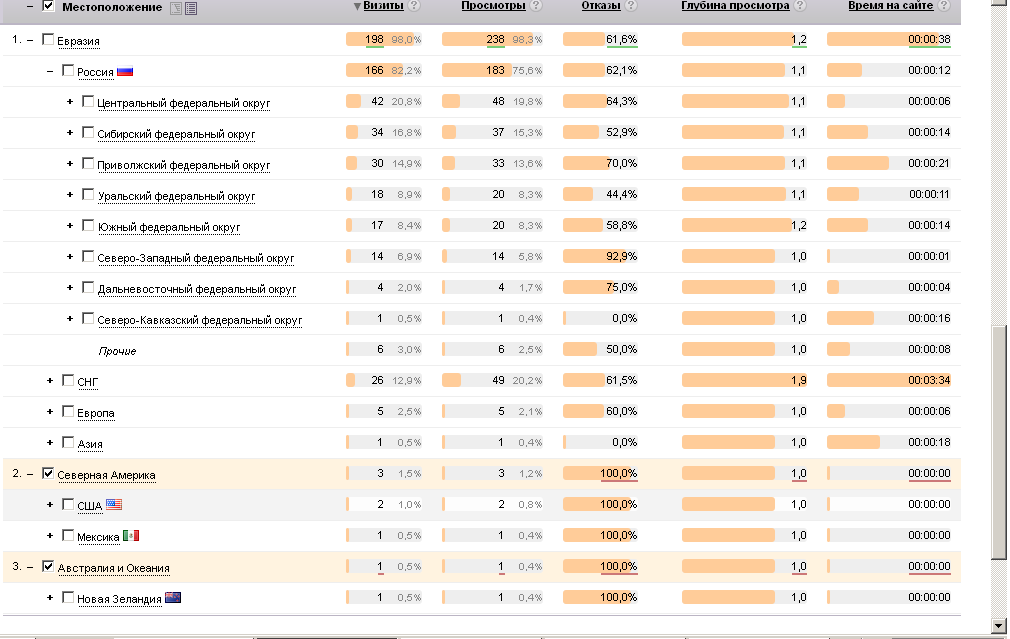Expand the СНГ row

tap(50, 381)
